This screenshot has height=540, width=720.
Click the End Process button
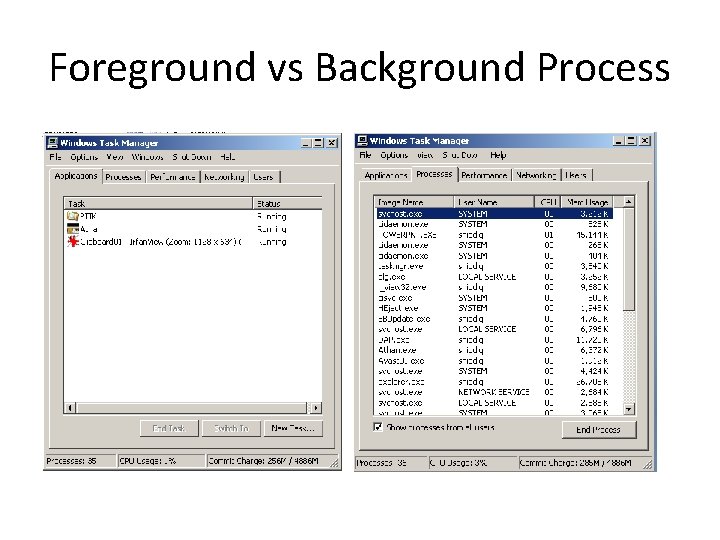[x=598, y=430]
